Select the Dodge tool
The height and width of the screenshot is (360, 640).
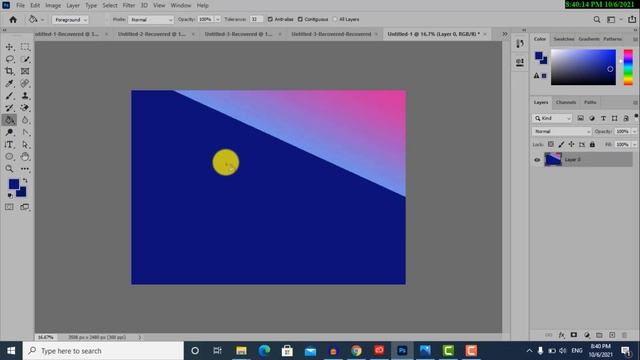coord(9,132)
